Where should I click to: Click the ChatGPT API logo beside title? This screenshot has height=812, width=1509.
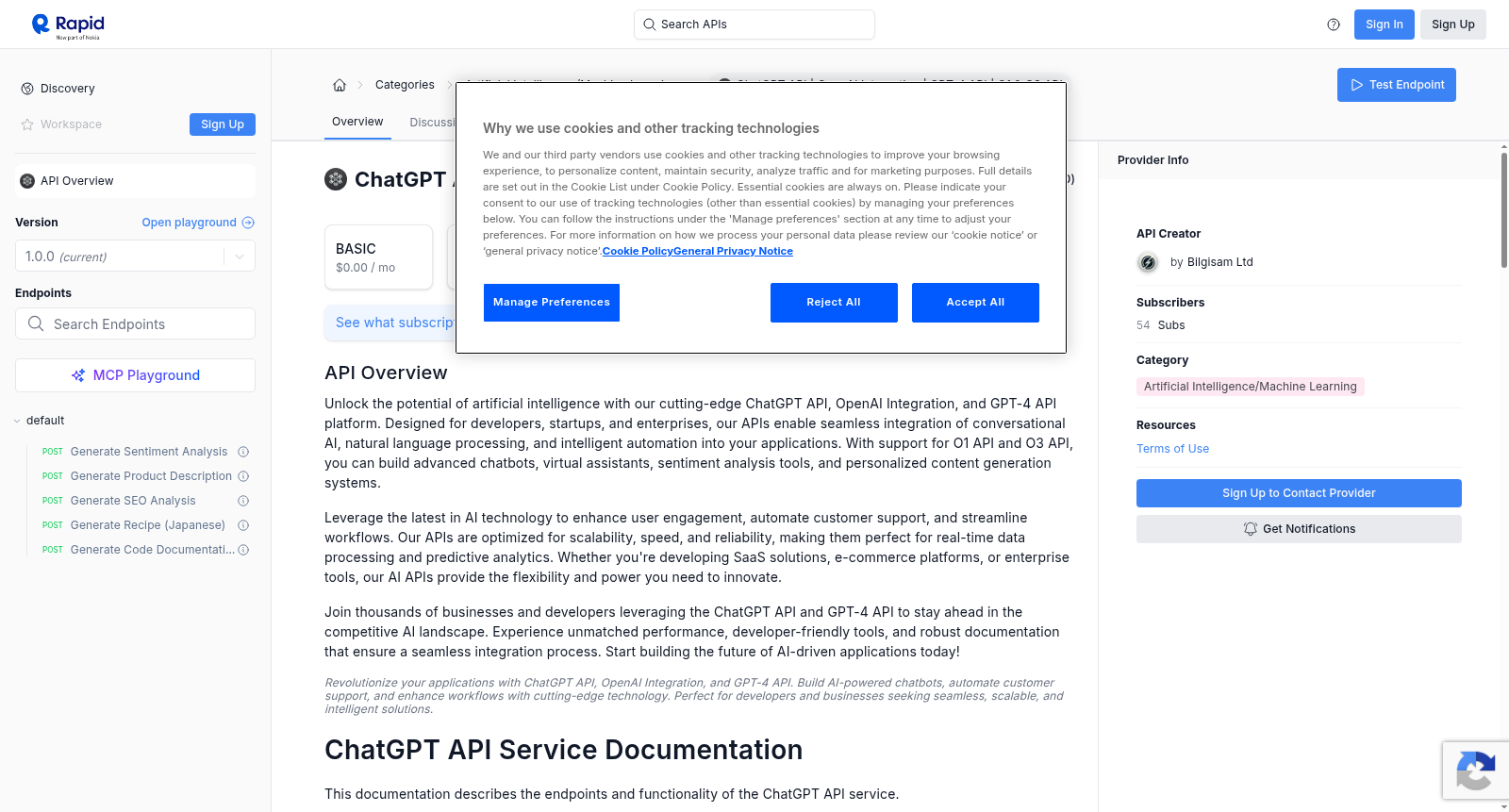pos(336,179)
